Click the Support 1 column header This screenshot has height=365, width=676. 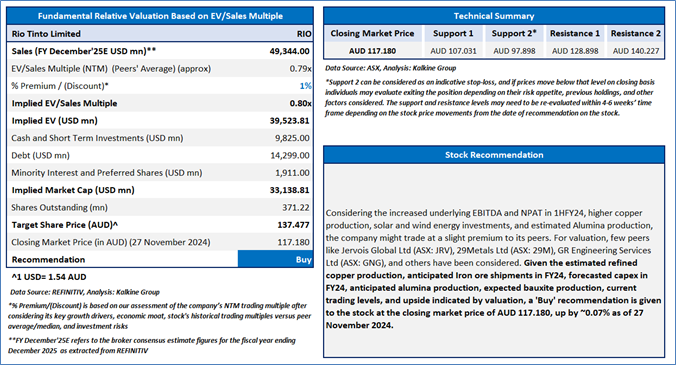click(453, 33)
